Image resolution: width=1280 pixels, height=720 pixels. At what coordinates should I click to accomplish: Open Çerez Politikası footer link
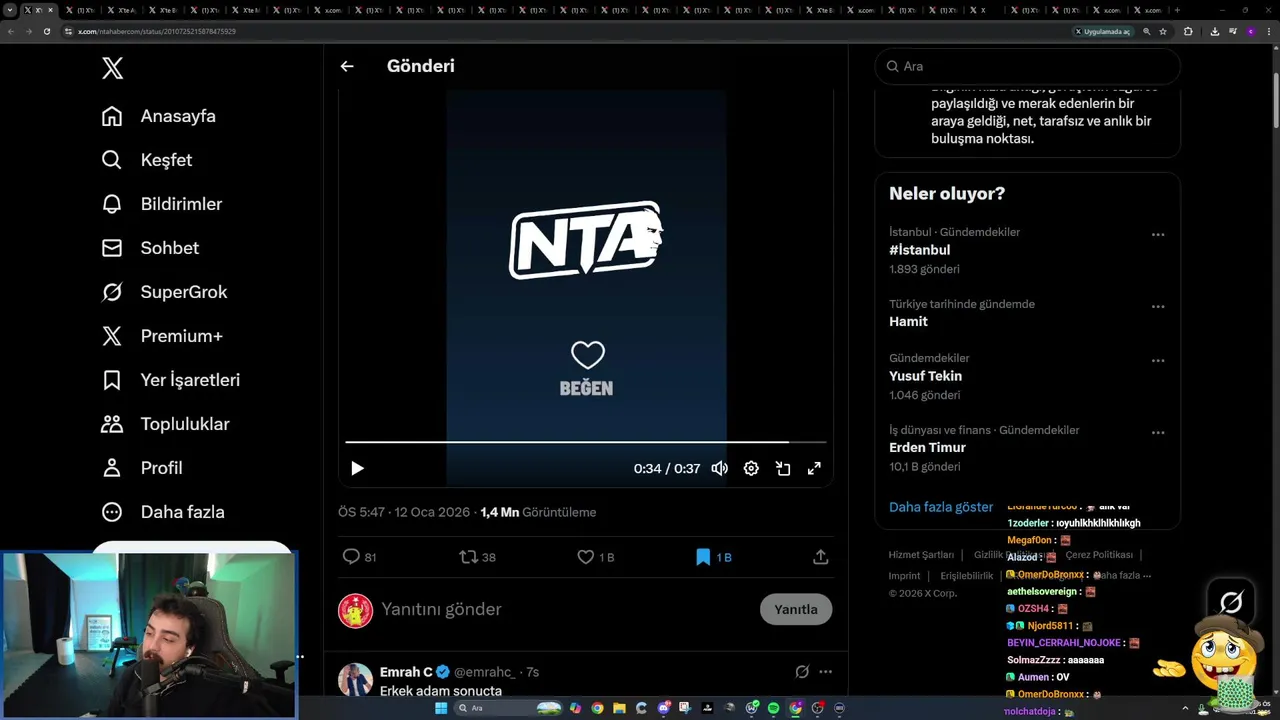(1099, 555)
